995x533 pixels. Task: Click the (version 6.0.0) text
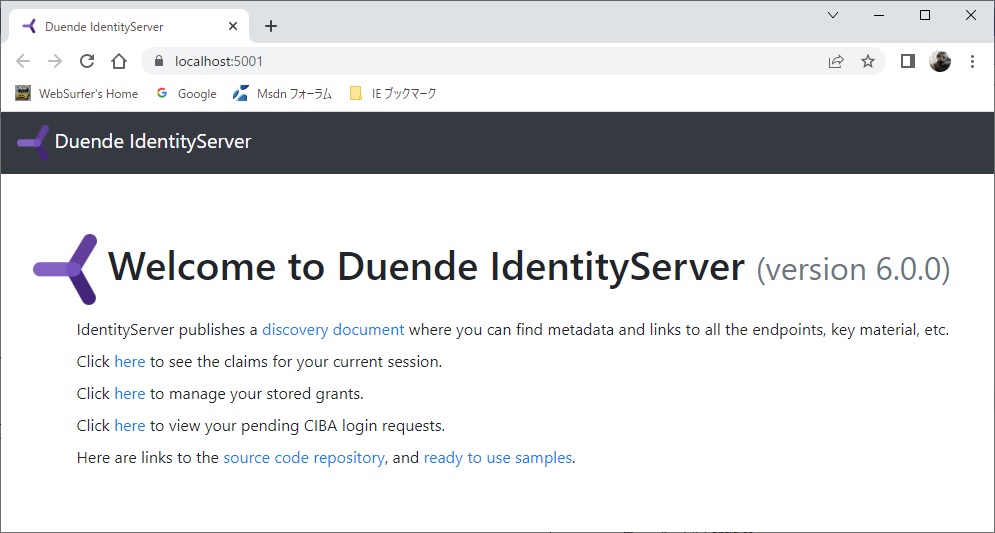[853, 269]
